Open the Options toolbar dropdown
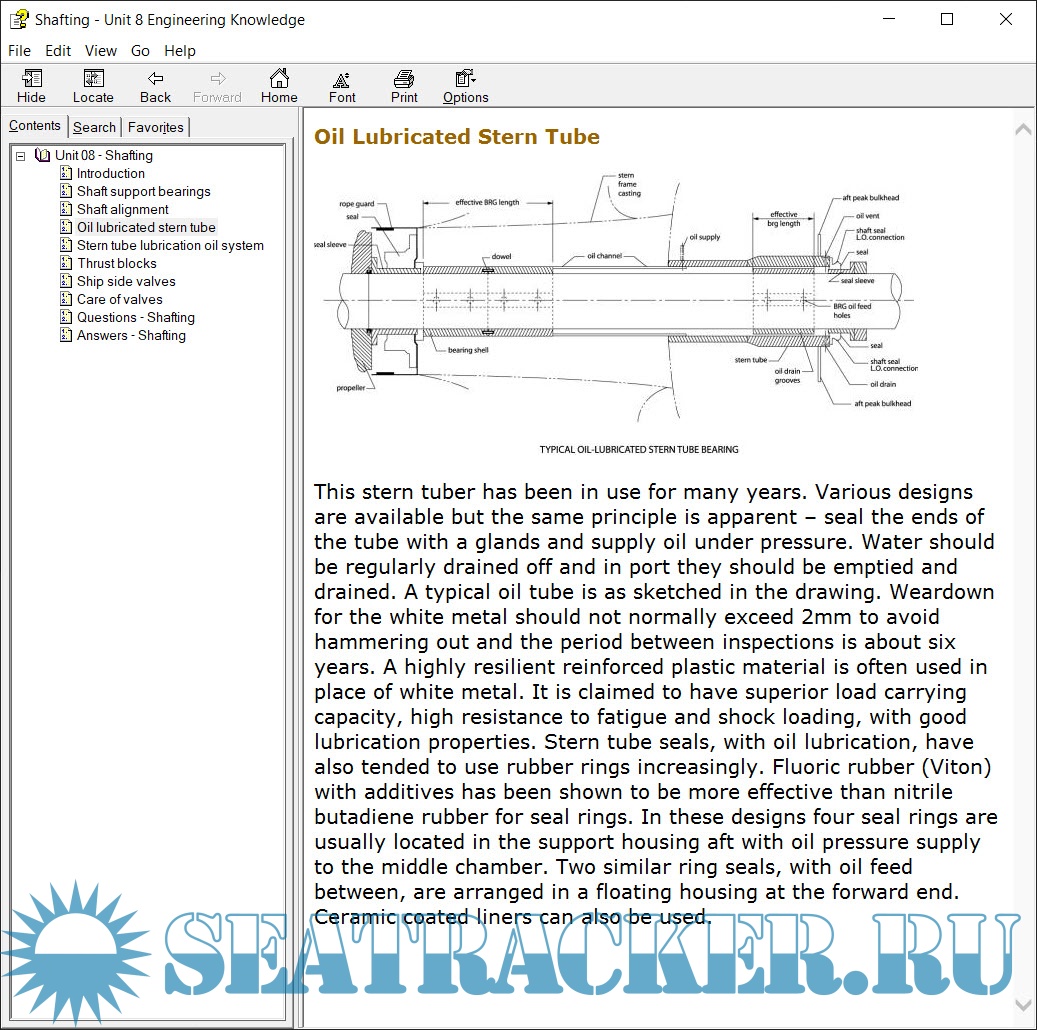The width and height of the screenshot is (1037, 1030). (x=465, y=80)
